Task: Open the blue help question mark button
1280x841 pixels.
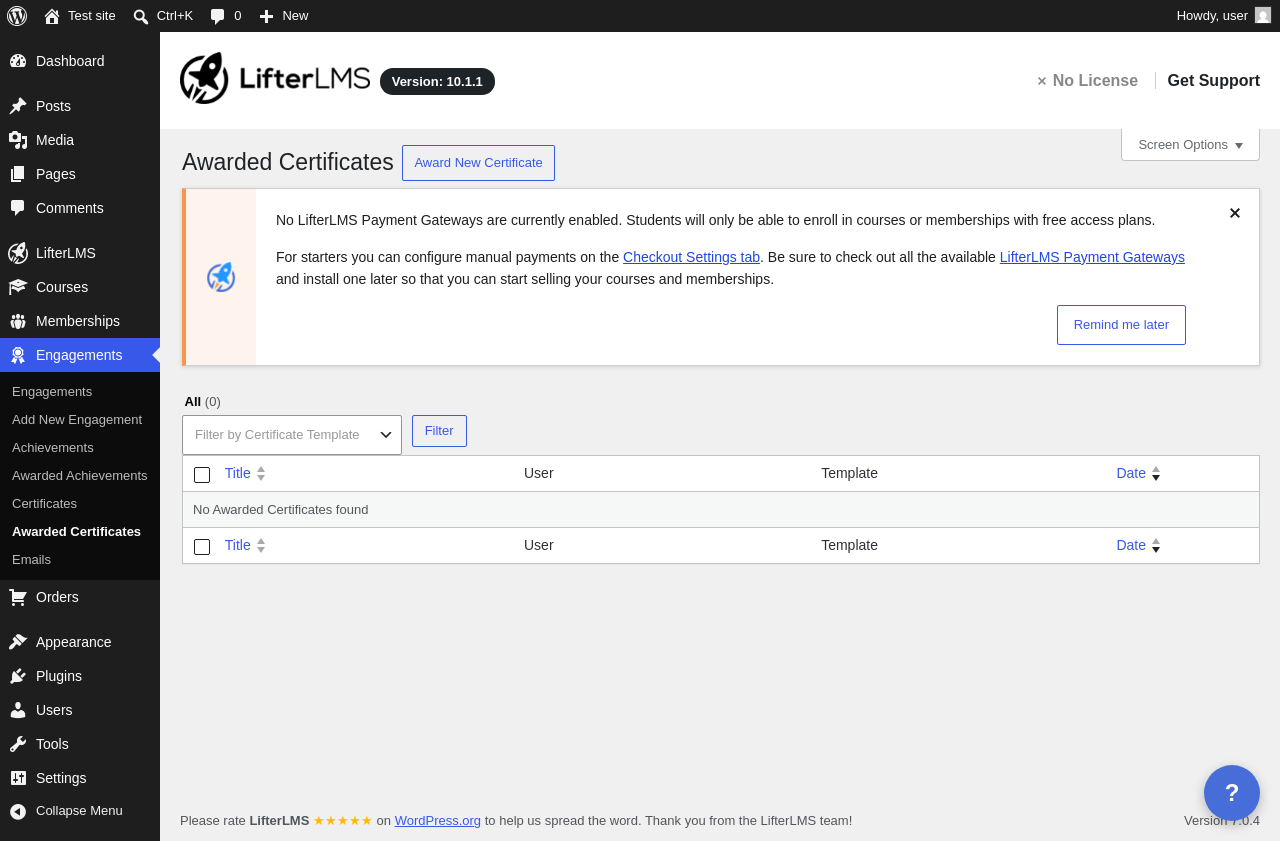Action: pos(1232,793)
